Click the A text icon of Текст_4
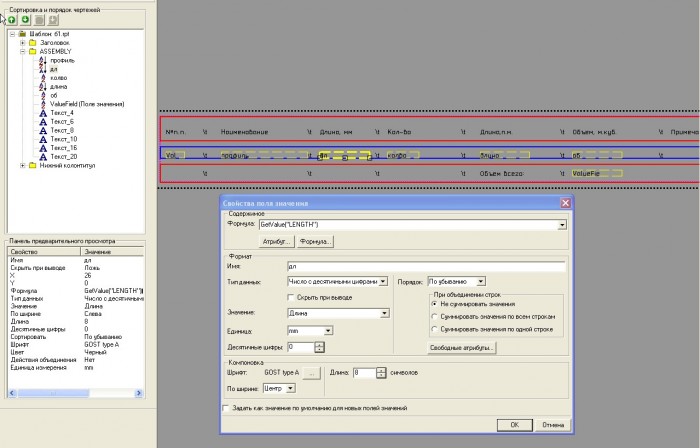Viewport: 700px width, 448px height. click(x=43, y=113)
